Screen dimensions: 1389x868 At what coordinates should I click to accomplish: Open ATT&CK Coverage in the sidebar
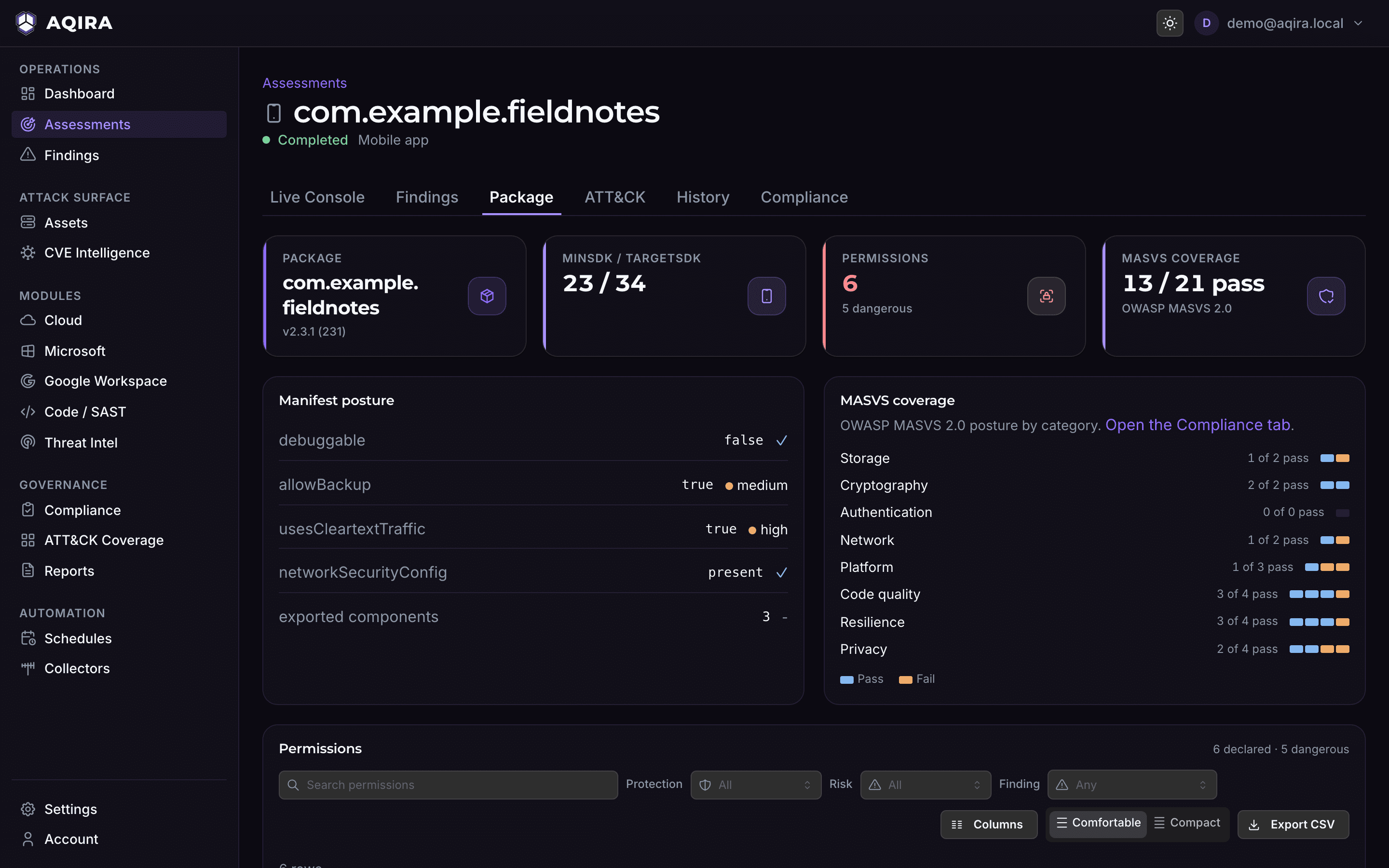point(119,540)
